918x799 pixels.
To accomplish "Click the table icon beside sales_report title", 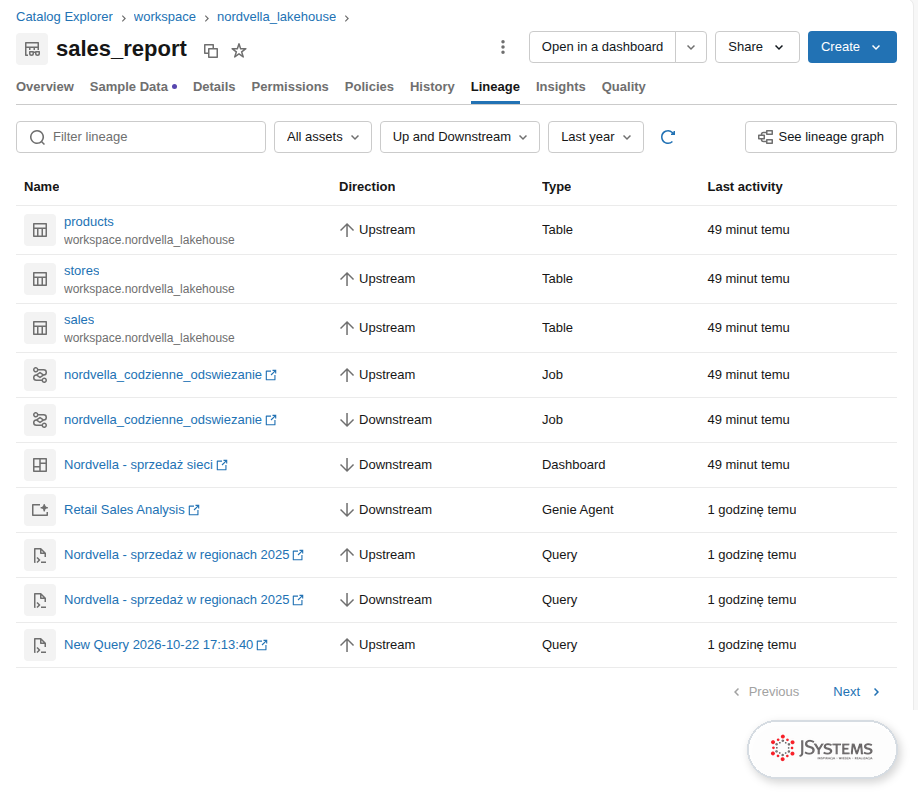I will (32, 49).
